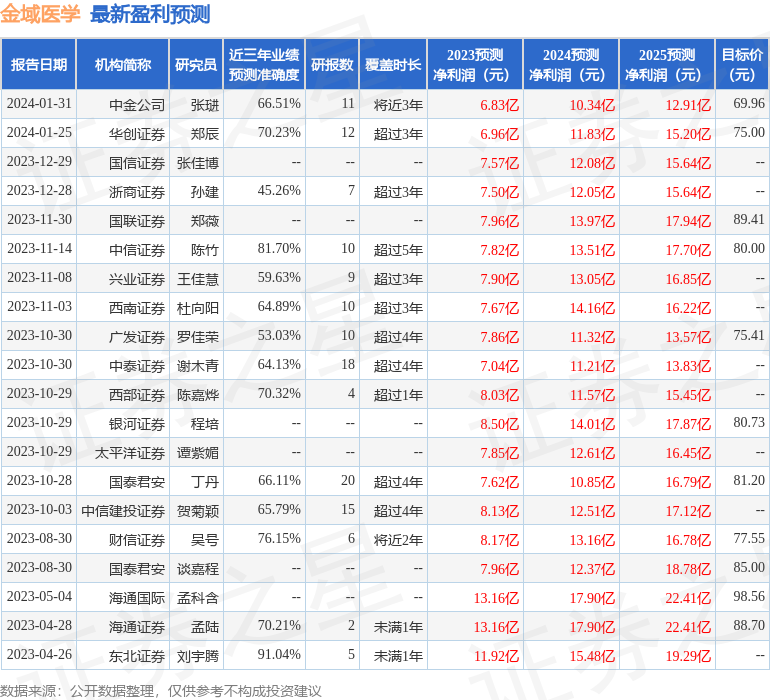This screenshot has width=770, height=700.
Task: Click target price 81.20
Action: (749, 480)
